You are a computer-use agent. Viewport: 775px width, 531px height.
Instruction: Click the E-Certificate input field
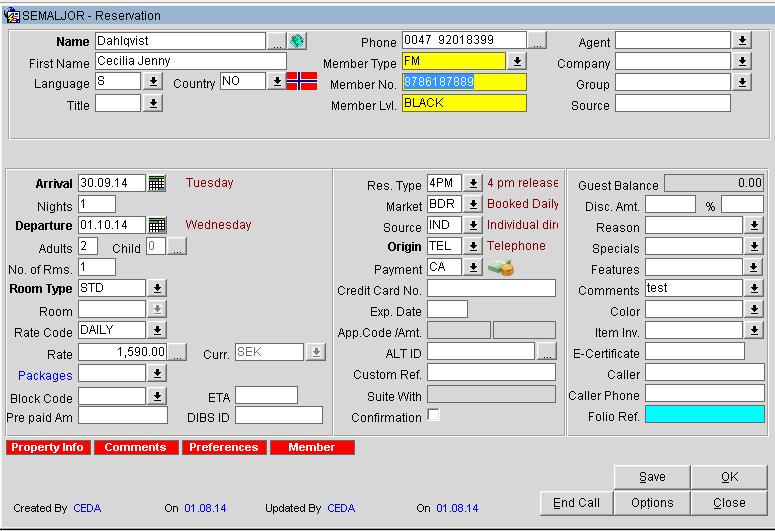coord(695,352)
